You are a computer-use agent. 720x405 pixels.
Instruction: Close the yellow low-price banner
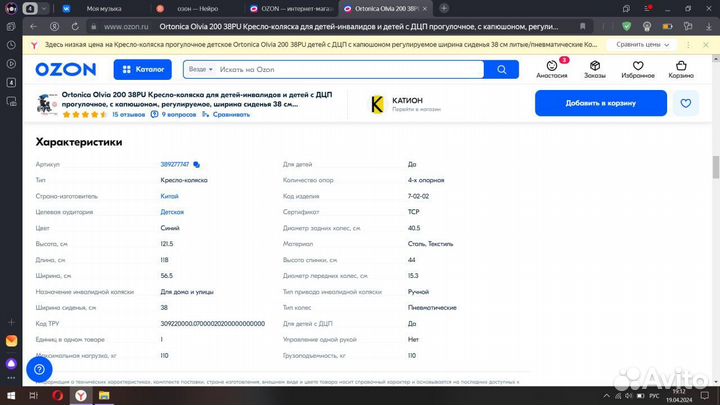coord(706,45)
